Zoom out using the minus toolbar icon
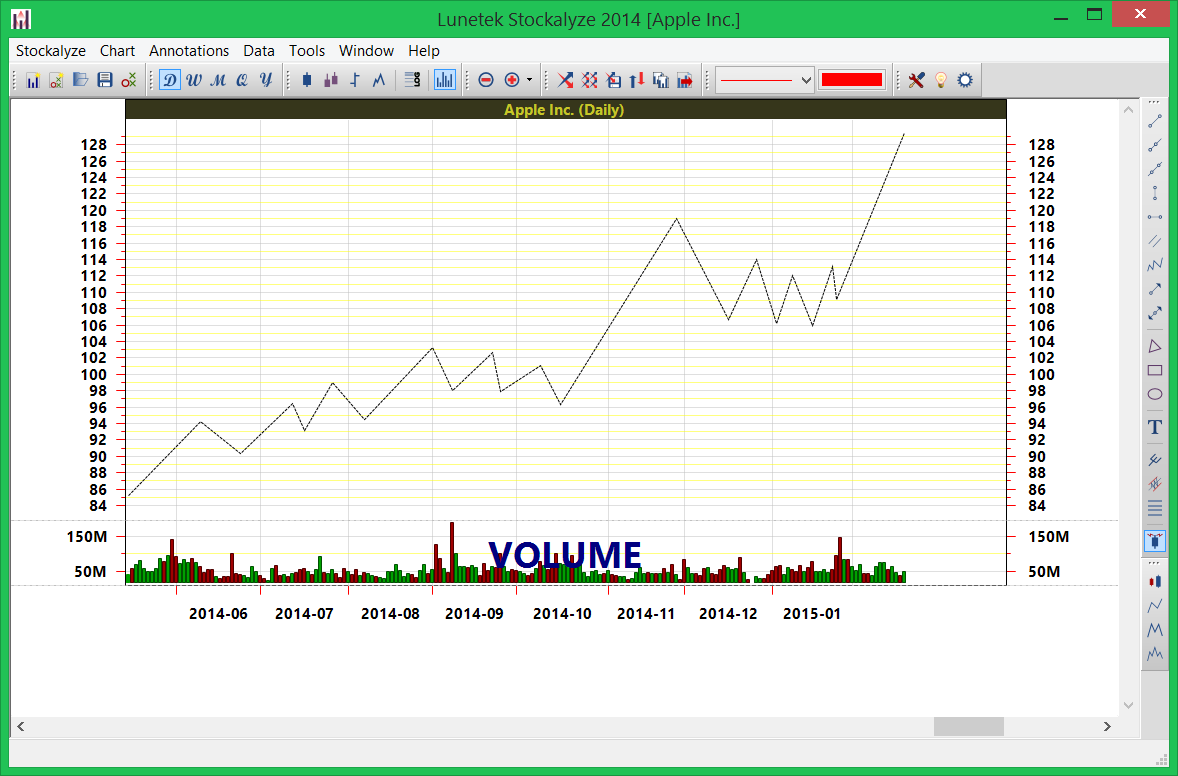The image size is (1178, 776). pos(486,79)
